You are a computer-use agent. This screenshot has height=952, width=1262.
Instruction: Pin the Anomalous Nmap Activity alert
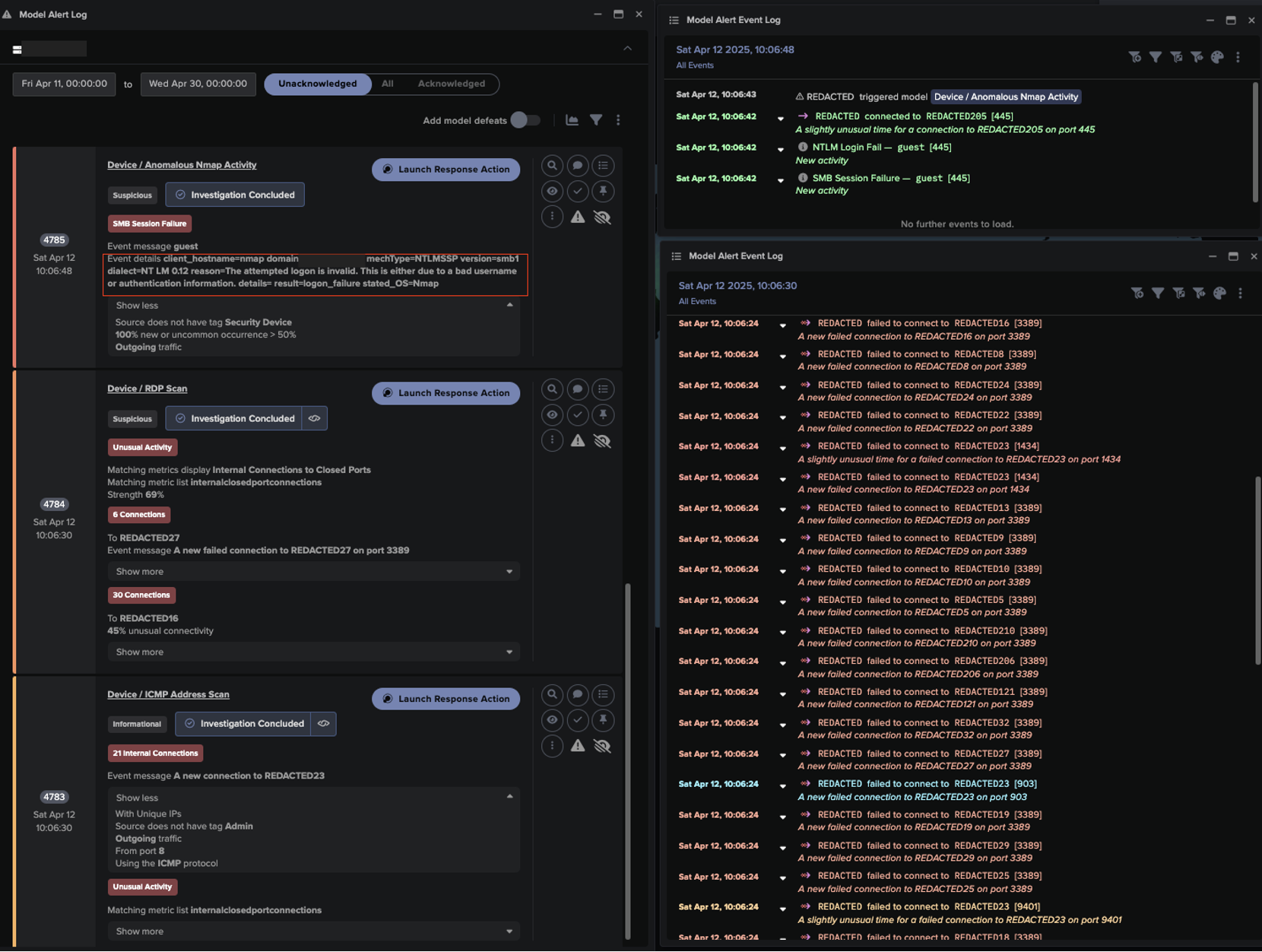pos(603,191)
